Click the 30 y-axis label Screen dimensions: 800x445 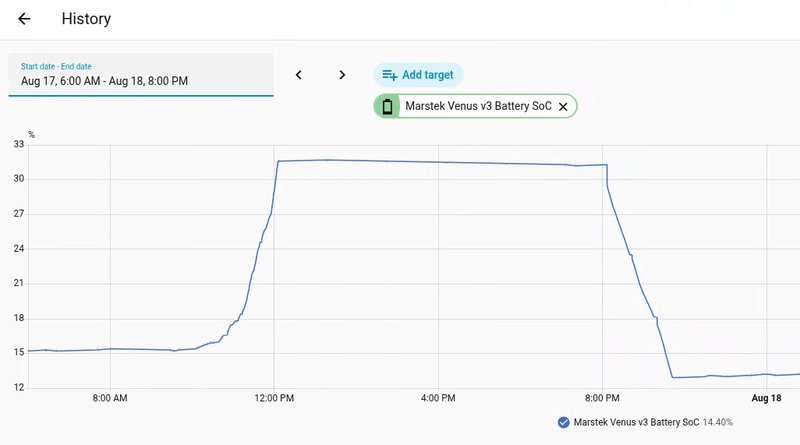19,179
